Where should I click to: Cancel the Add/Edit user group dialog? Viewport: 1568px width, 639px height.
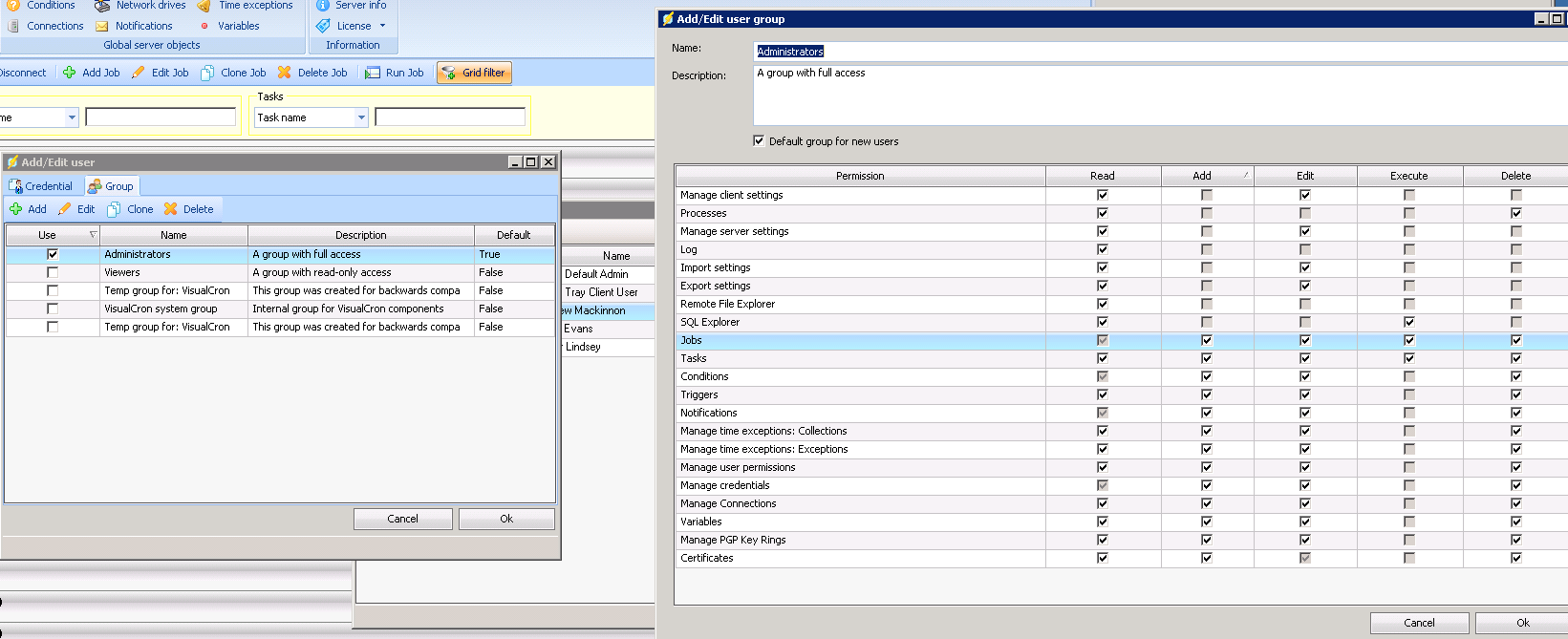coord(1419,623)
